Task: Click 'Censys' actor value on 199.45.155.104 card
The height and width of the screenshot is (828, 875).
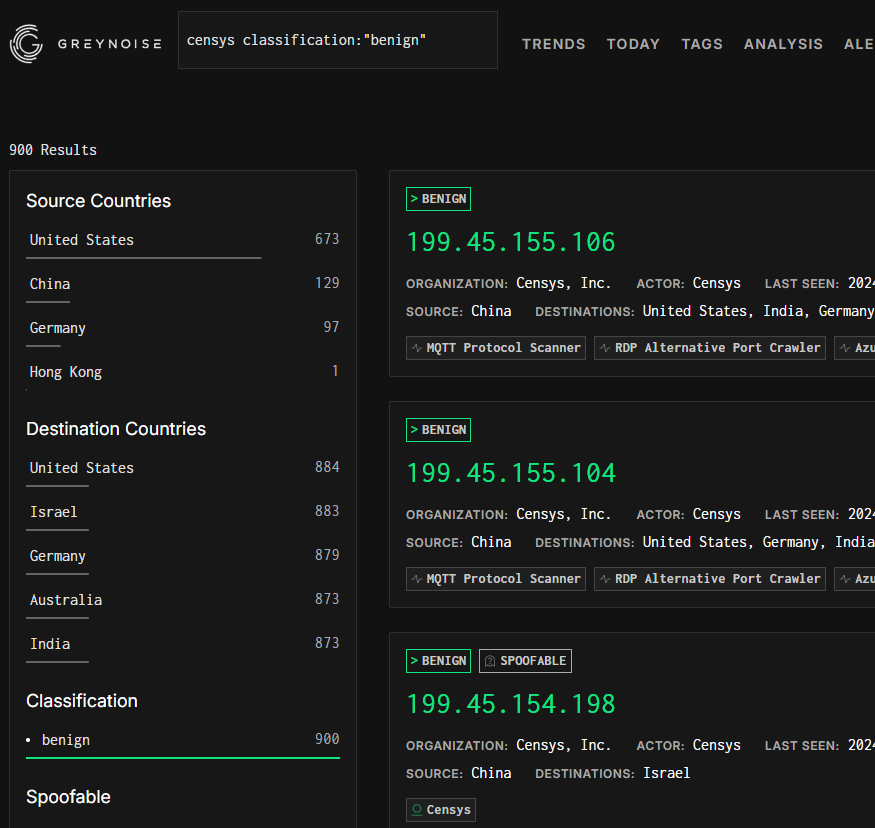Action: (x=717, y=514)
